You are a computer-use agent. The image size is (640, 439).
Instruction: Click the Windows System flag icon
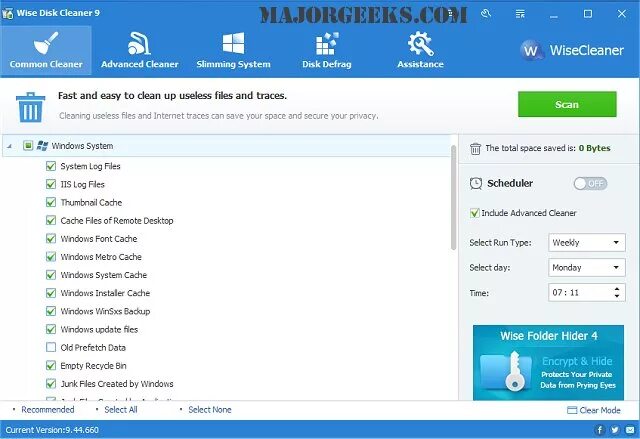42,146
